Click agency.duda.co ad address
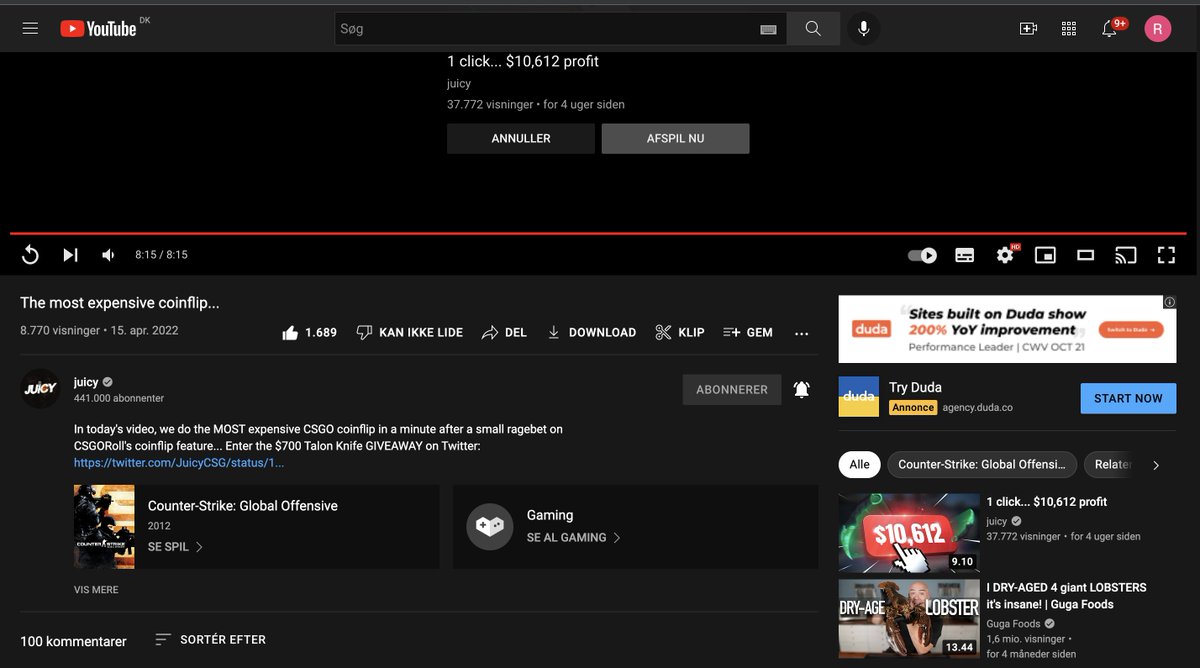 click(979, 407)
